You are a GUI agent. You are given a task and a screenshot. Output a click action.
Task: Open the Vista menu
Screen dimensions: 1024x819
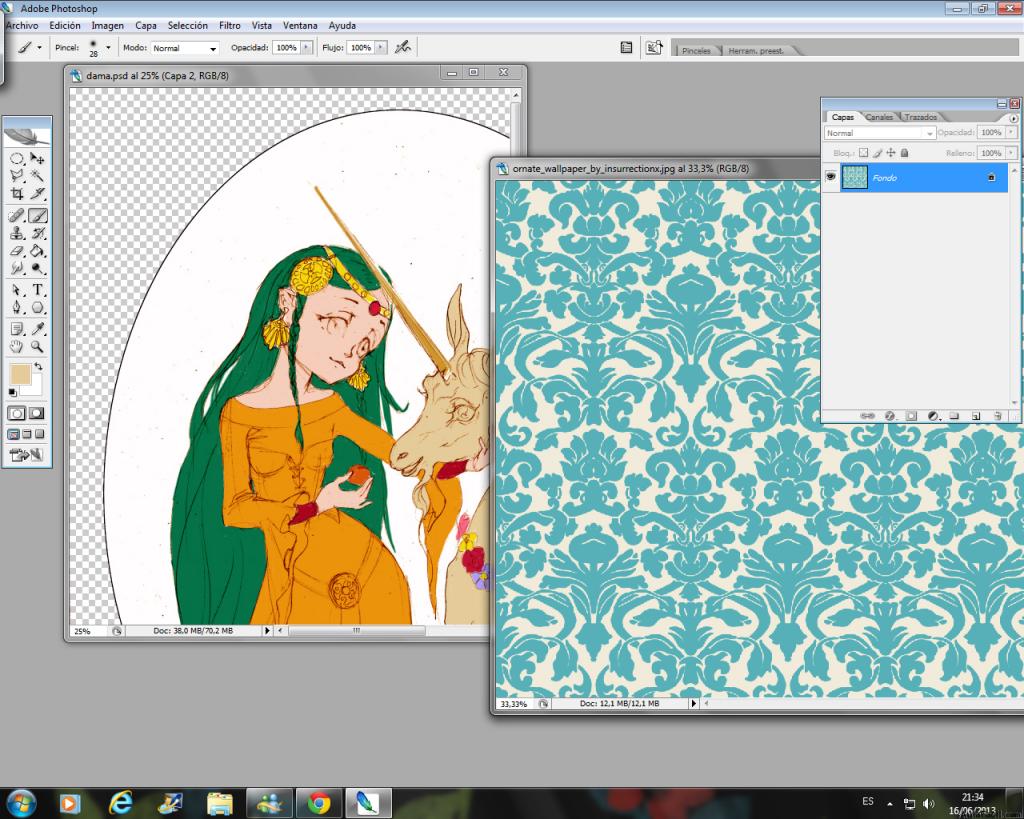click(262, 25)
